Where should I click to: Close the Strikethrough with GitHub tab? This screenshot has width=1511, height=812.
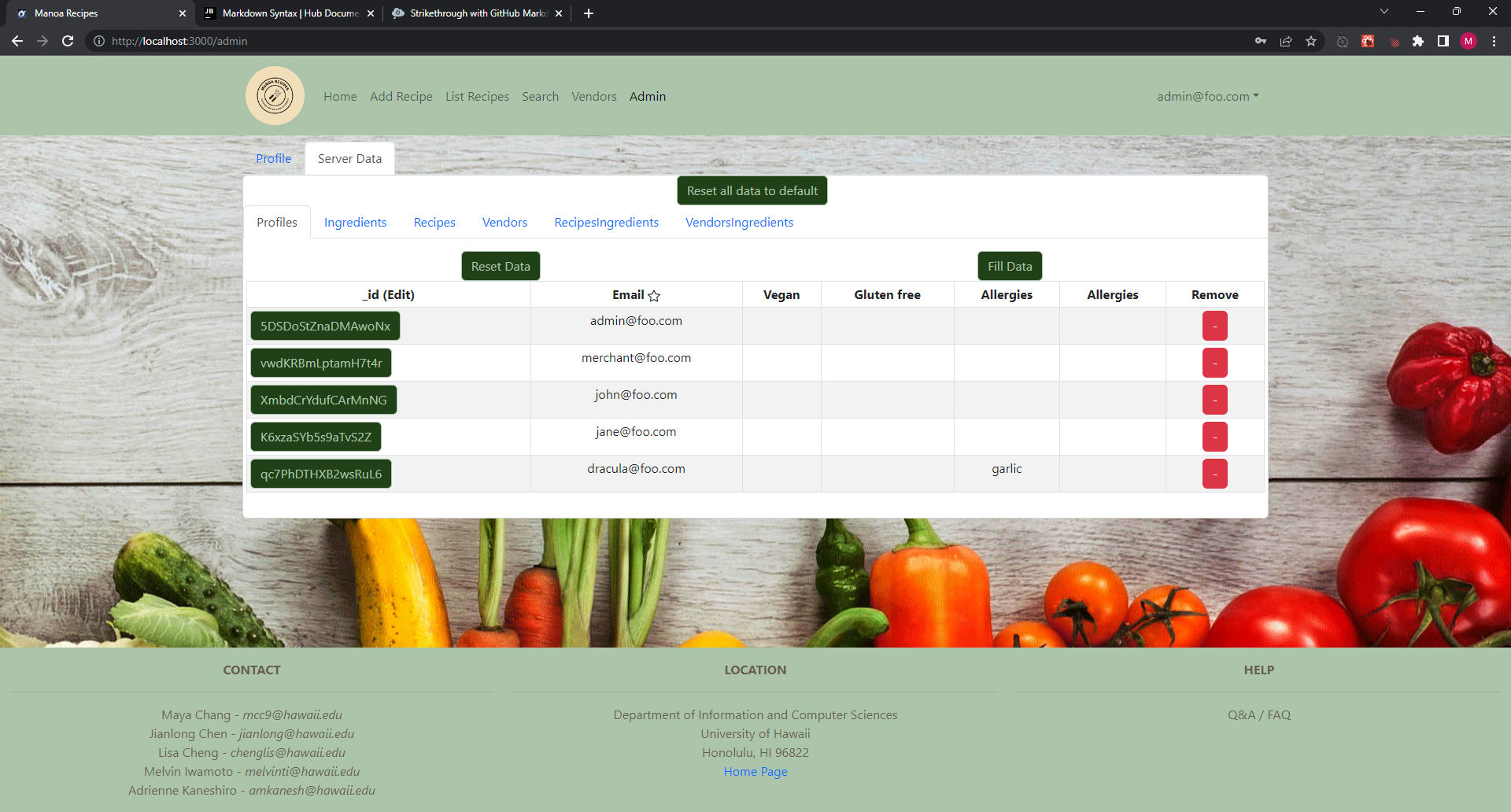coord(559,13)
